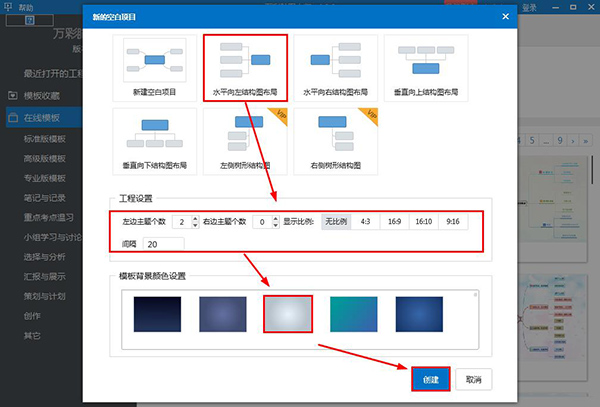Increase 左边主题个数 with up arrow
The width and height of the screenshot is (600, 407).
[x=195, y=219]
